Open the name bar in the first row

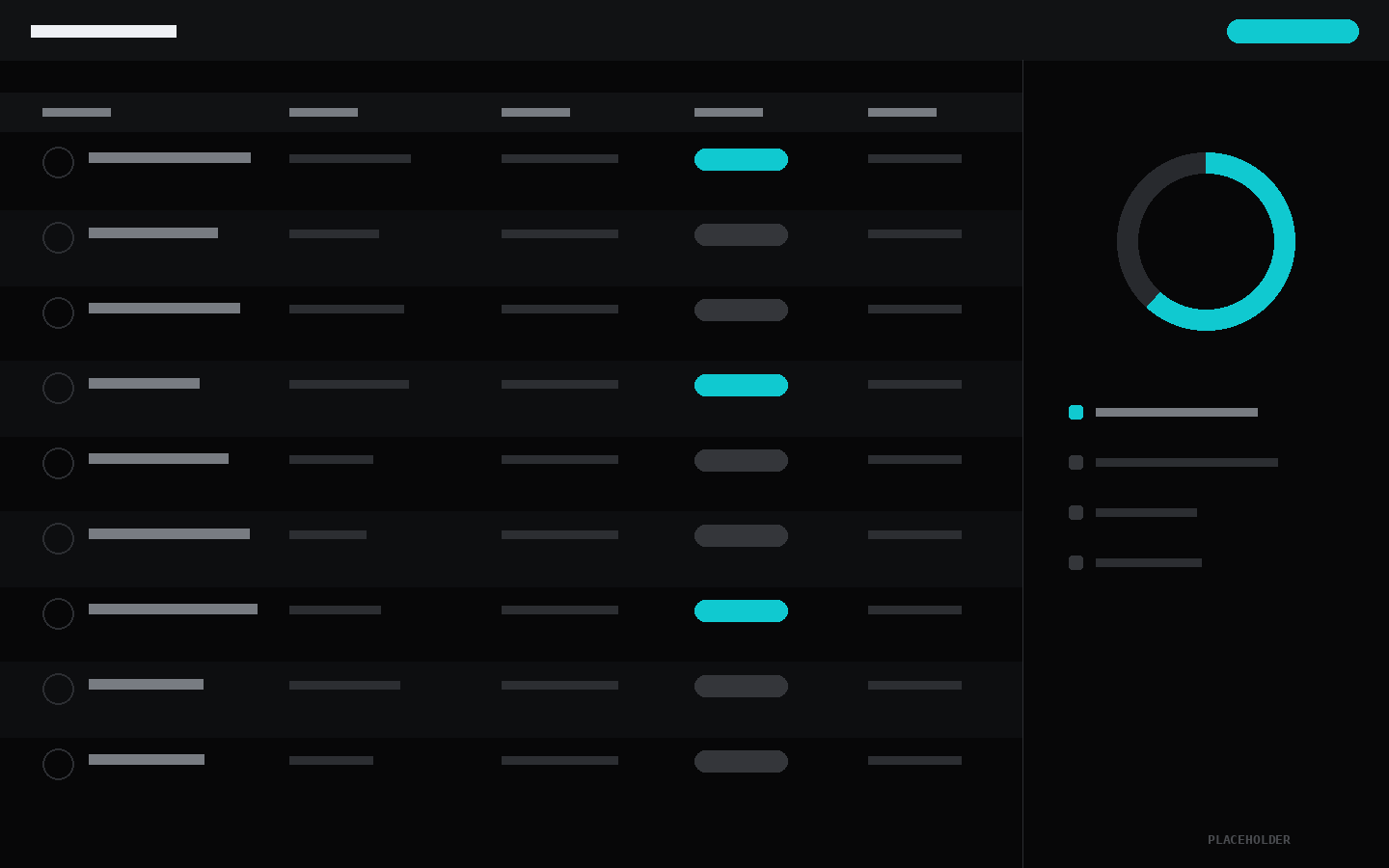(170, 157)
